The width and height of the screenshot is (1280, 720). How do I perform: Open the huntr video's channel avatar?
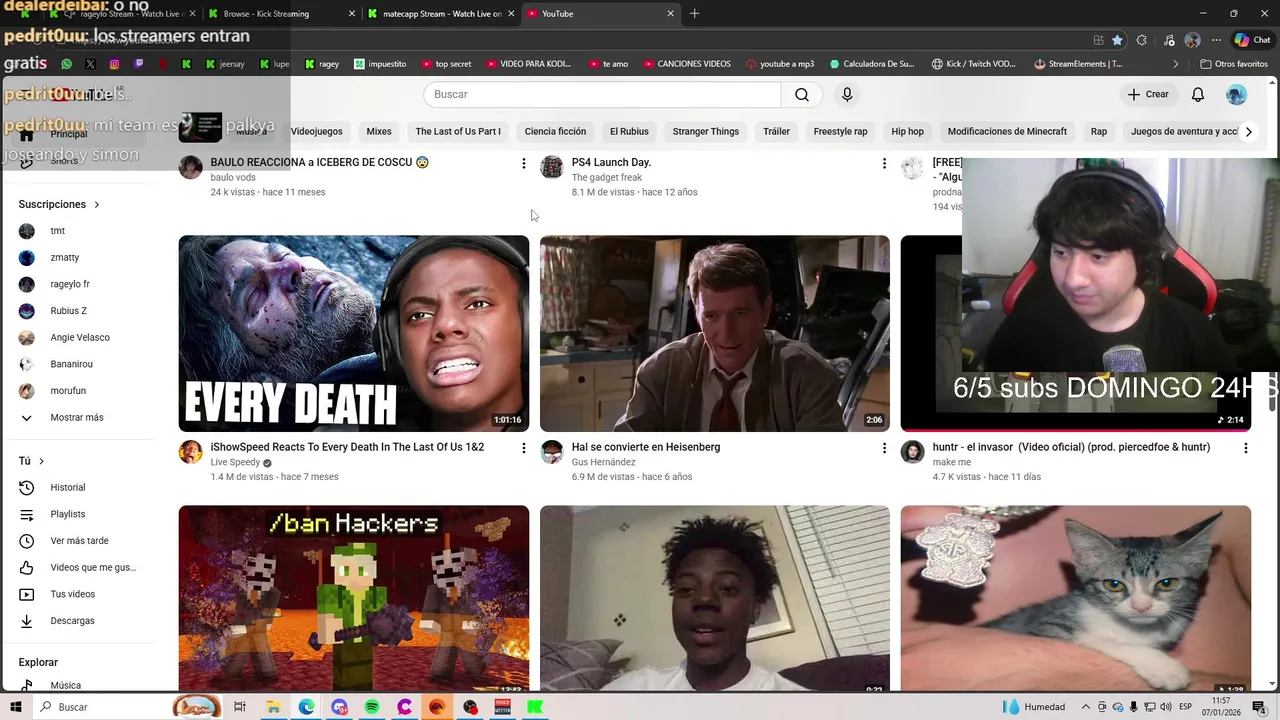[912, 452]
